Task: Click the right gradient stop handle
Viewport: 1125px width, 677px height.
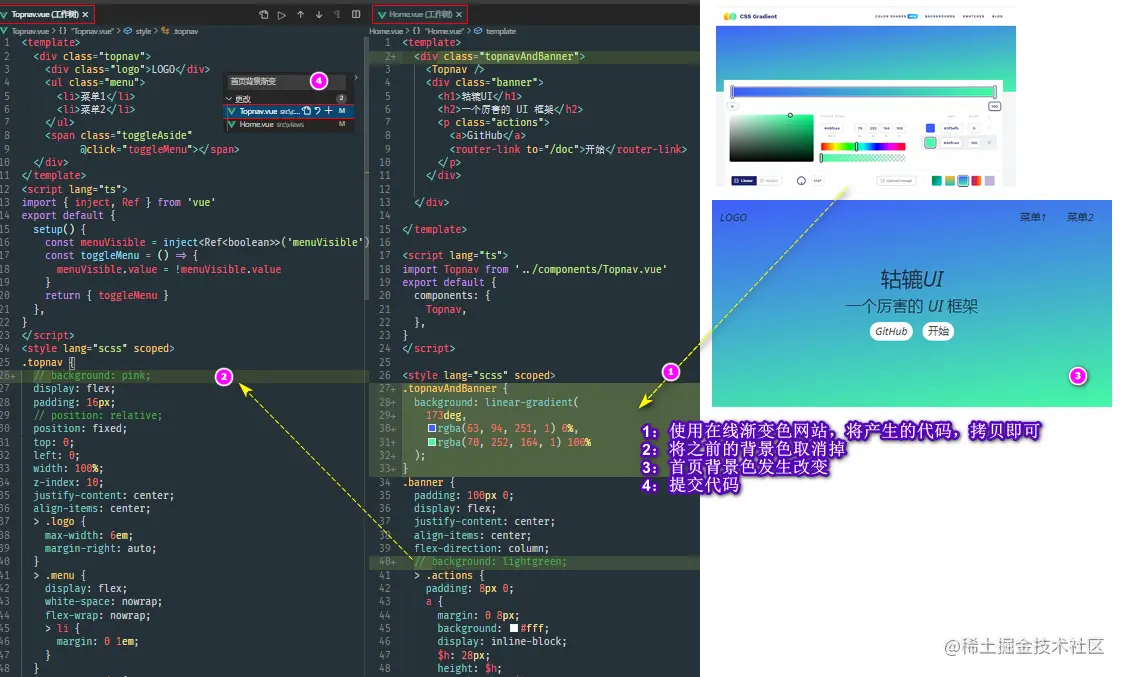Action: point(994,92)
